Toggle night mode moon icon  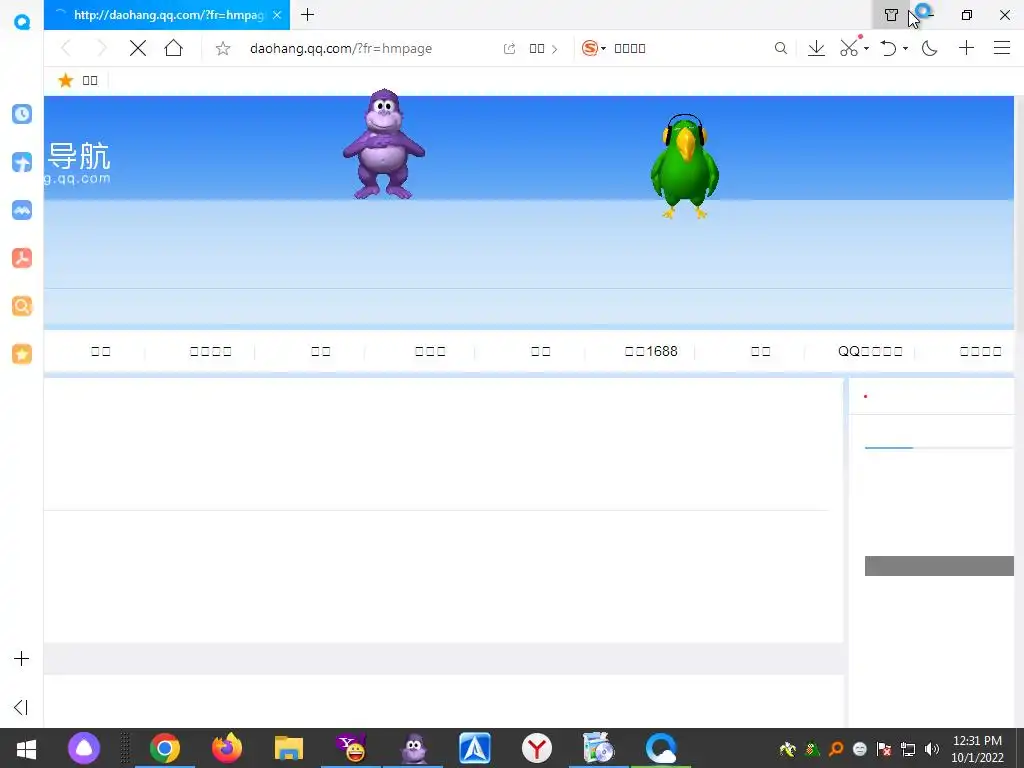(x=929, y=48)
